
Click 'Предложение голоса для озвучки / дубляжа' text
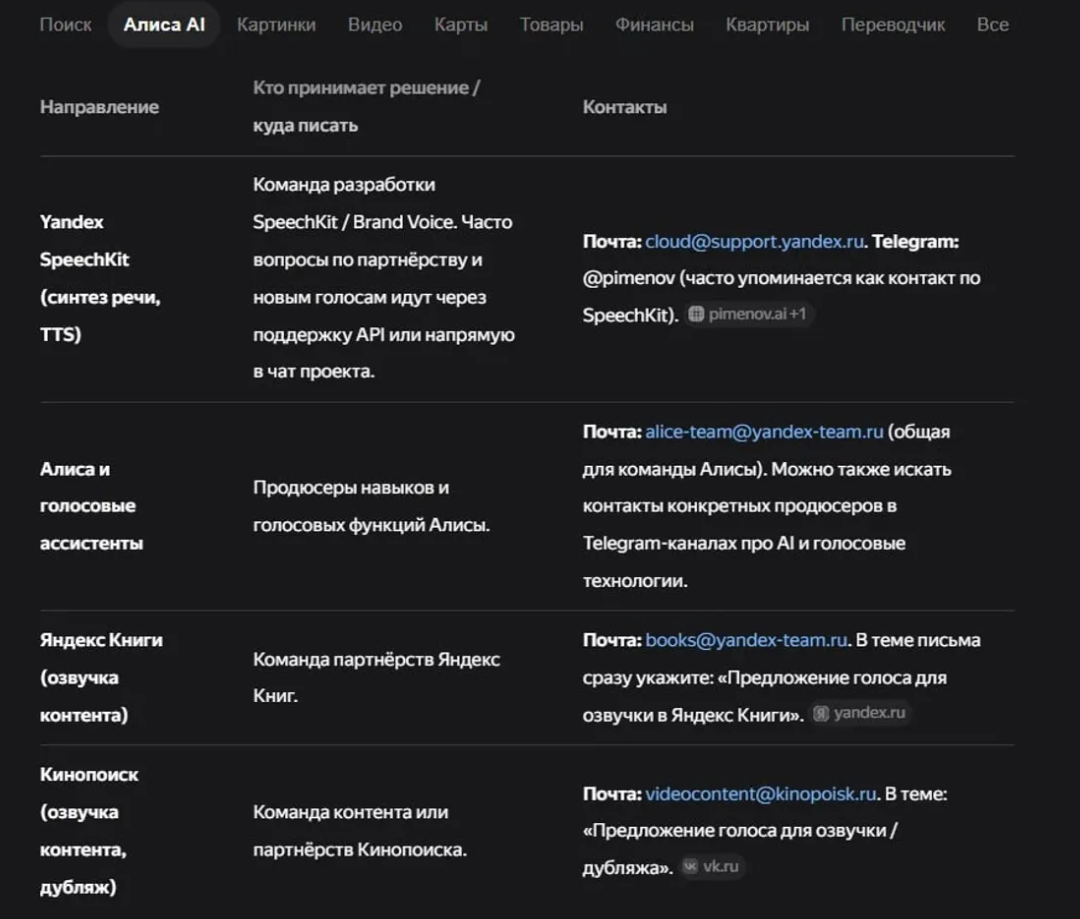click(x=740, y=849)
